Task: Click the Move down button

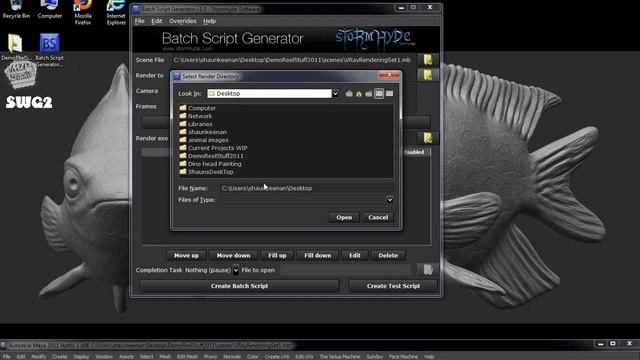Action: point(233,256)
